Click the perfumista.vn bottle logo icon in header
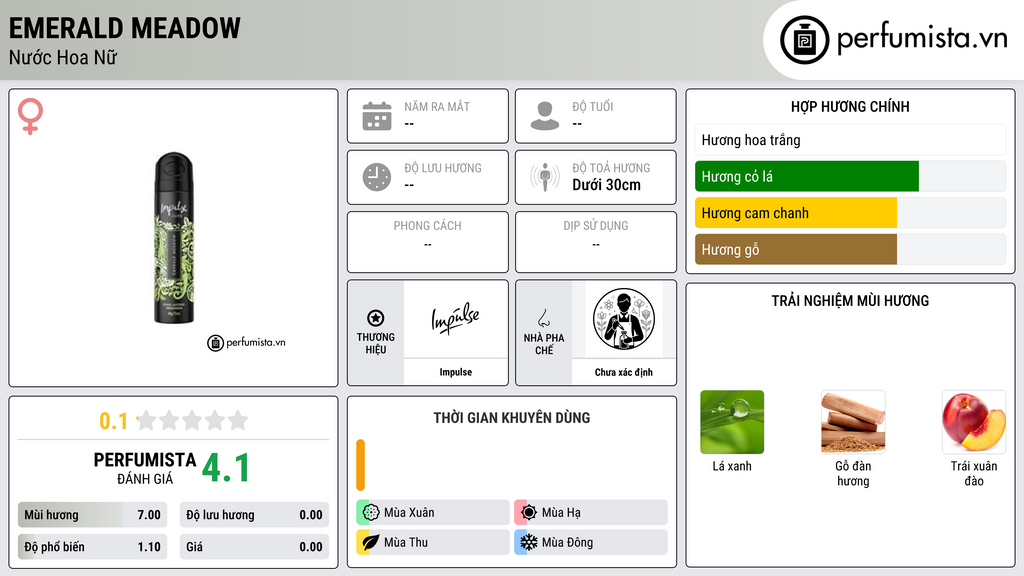The width and height of the screenshot is (1024, 576). 805,40
